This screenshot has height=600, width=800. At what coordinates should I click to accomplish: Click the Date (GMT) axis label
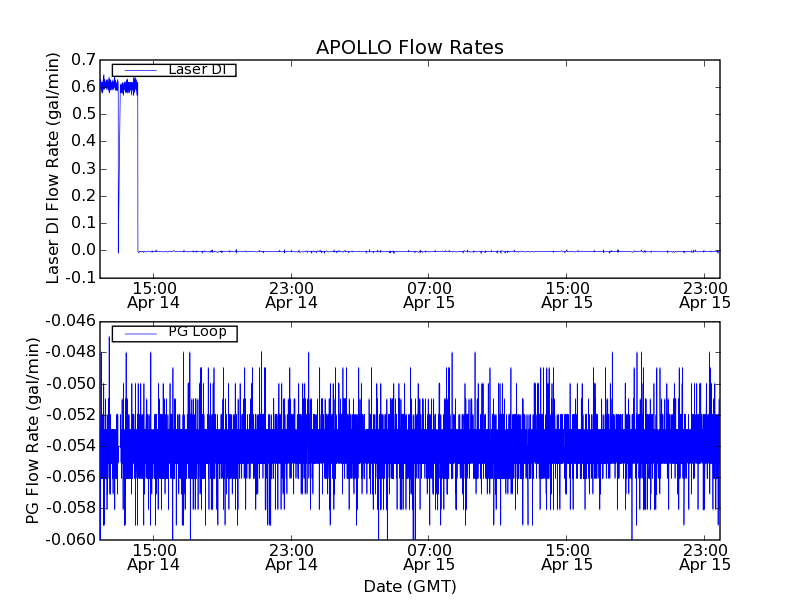(410, 586)
